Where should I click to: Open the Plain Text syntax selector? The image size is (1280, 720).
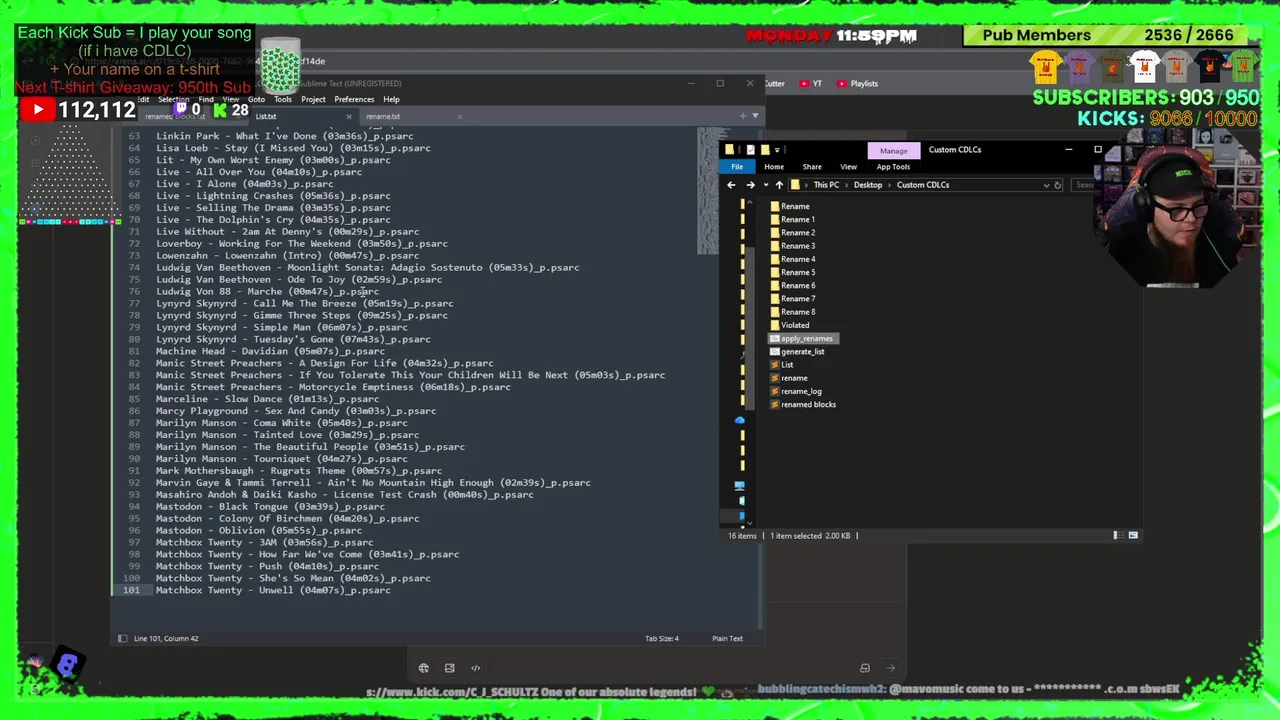[x=727, y=638]
